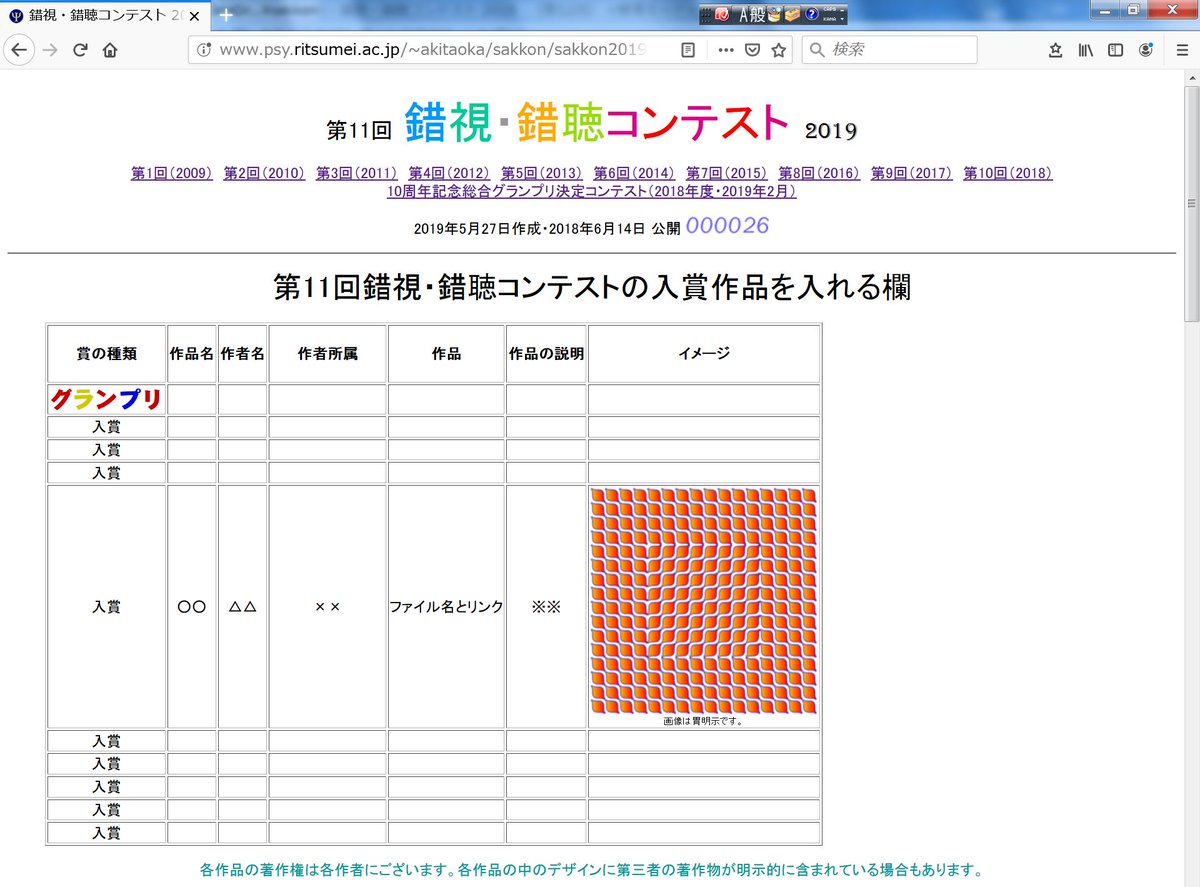Click the △△ sample author cell

pos(242,607)
